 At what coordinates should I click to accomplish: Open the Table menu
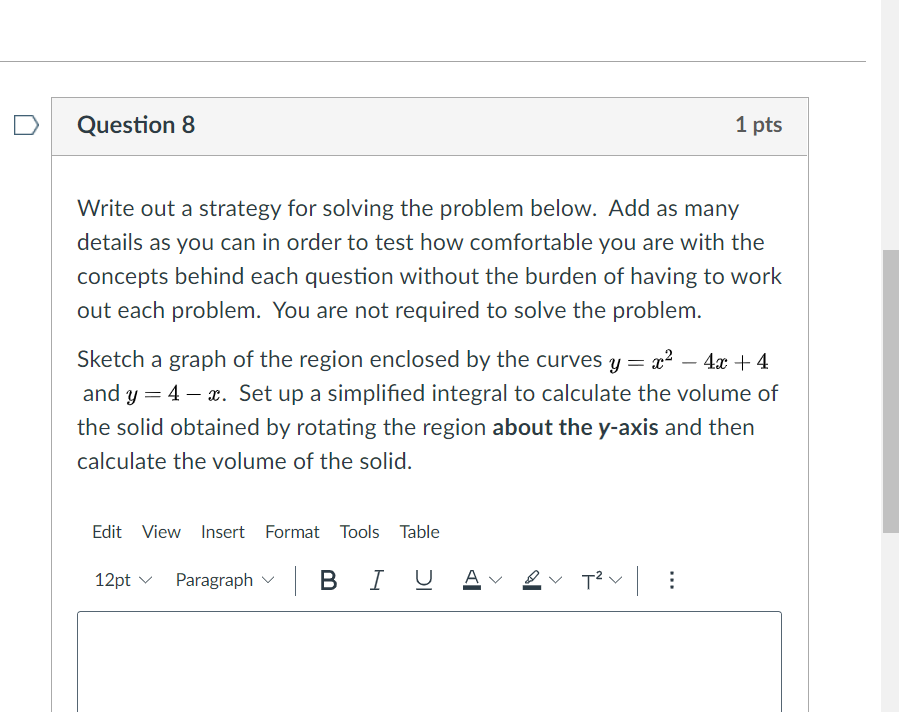pyautogui.click(x=419, y=532)
